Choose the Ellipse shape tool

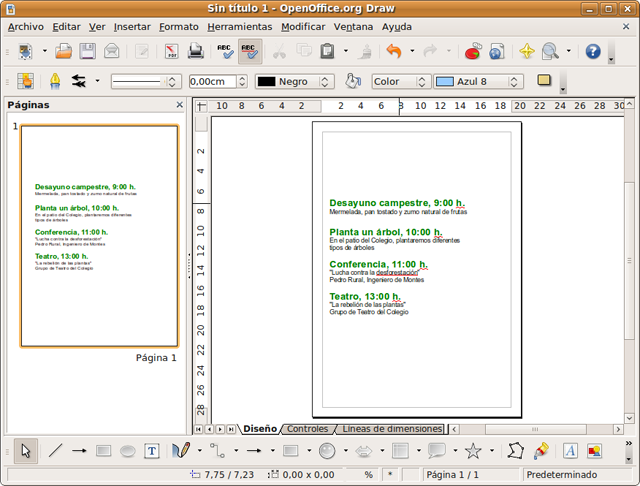(128, 451)
